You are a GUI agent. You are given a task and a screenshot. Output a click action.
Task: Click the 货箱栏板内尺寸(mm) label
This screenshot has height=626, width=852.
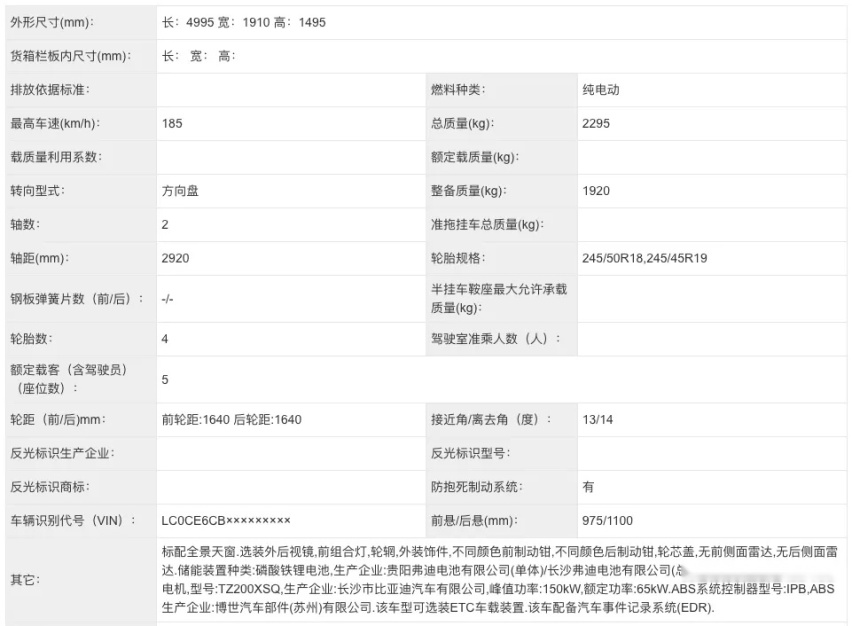(70, 57)
